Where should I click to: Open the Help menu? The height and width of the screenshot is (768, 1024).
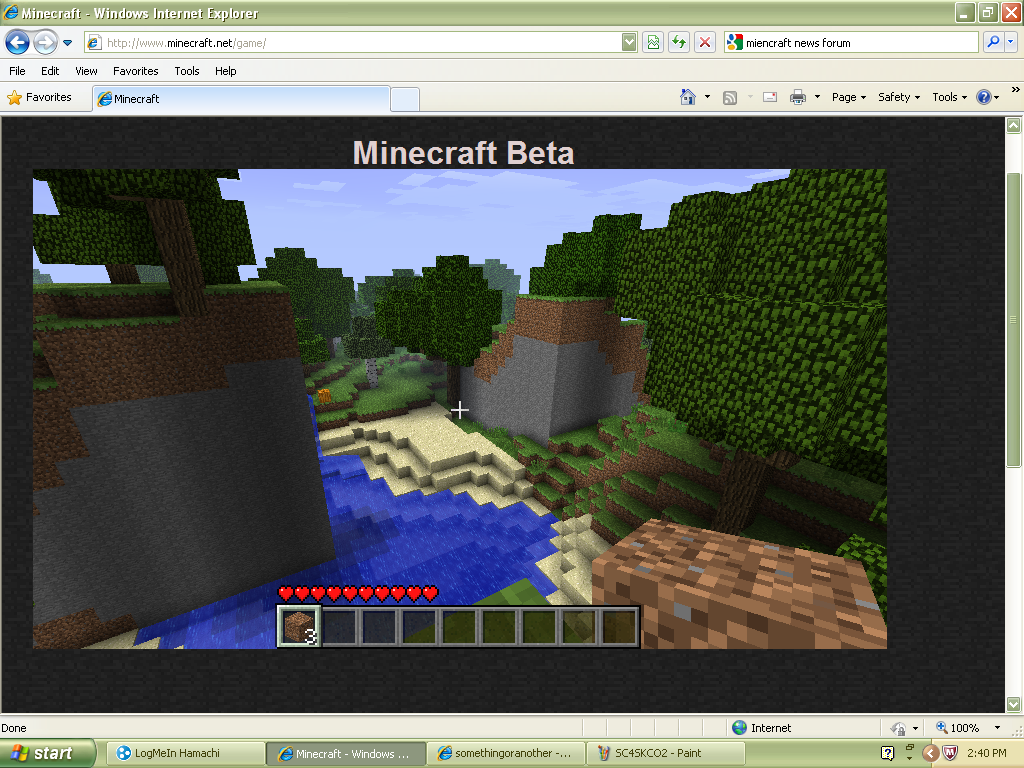[x=226, y=71]
